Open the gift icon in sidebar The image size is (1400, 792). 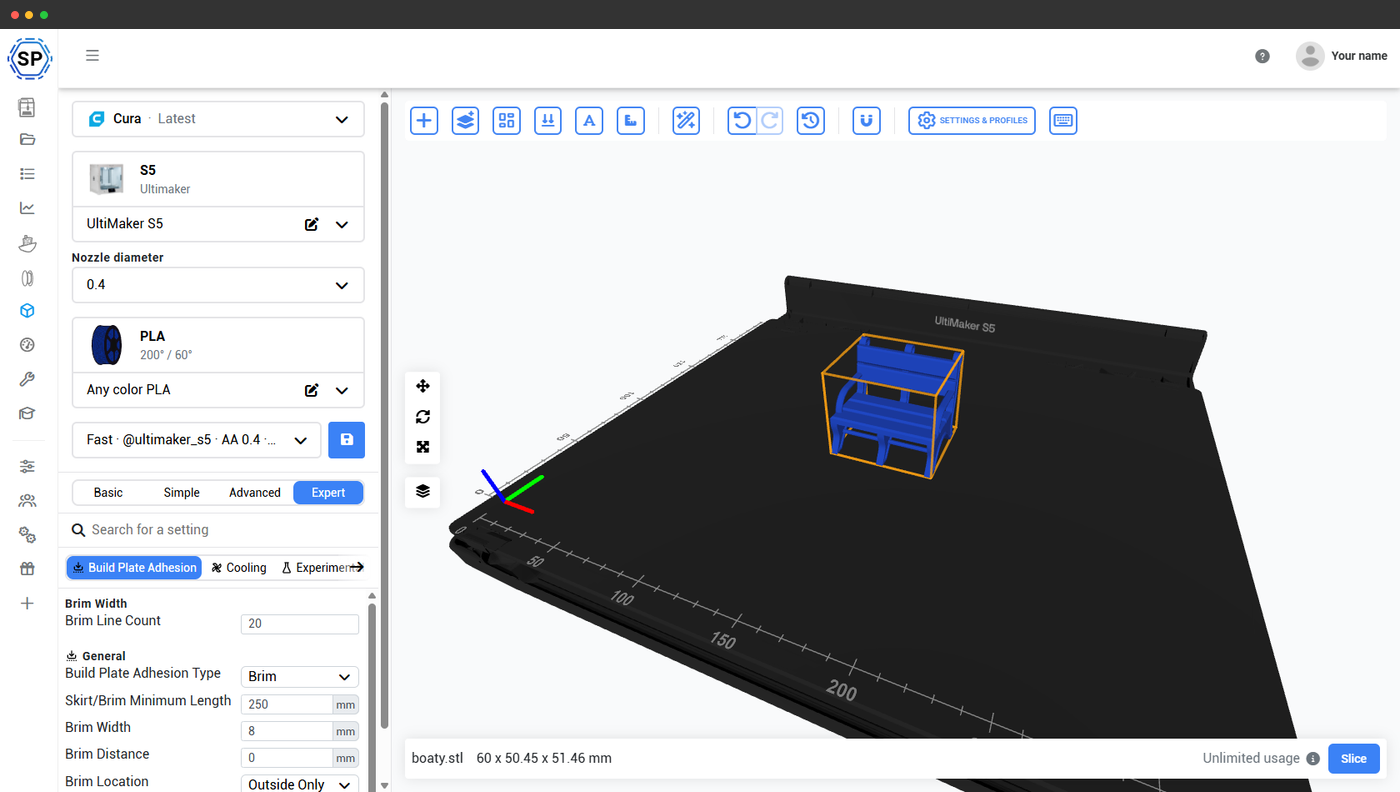coord(27,569)
